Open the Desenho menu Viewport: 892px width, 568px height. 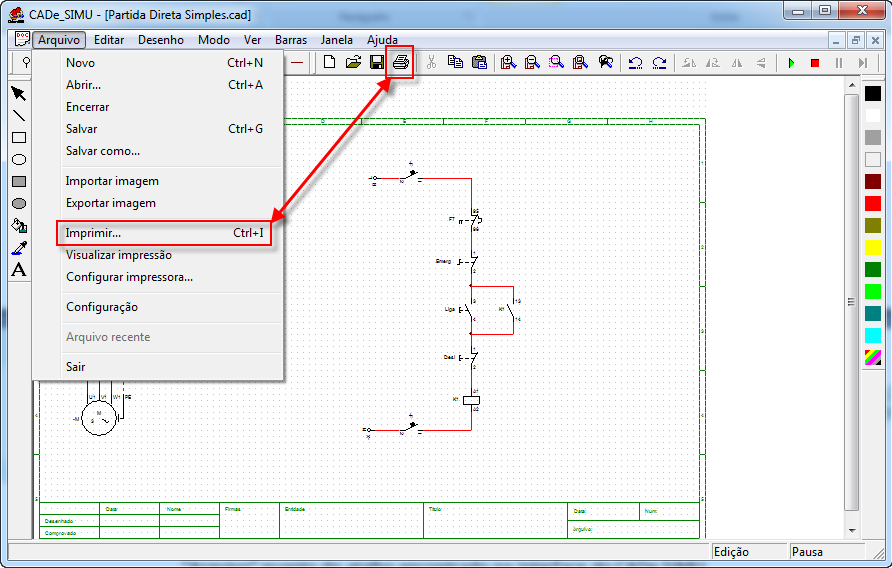161,40
